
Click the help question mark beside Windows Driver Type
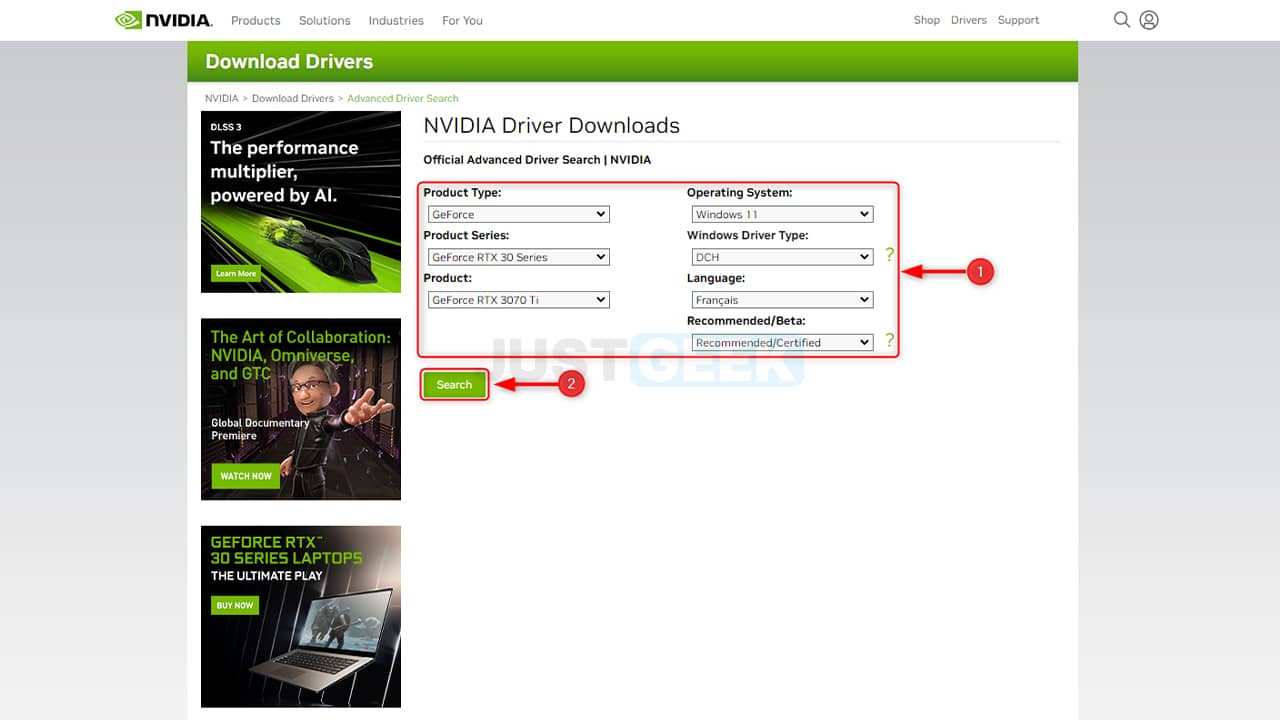[x=889, y=255]
